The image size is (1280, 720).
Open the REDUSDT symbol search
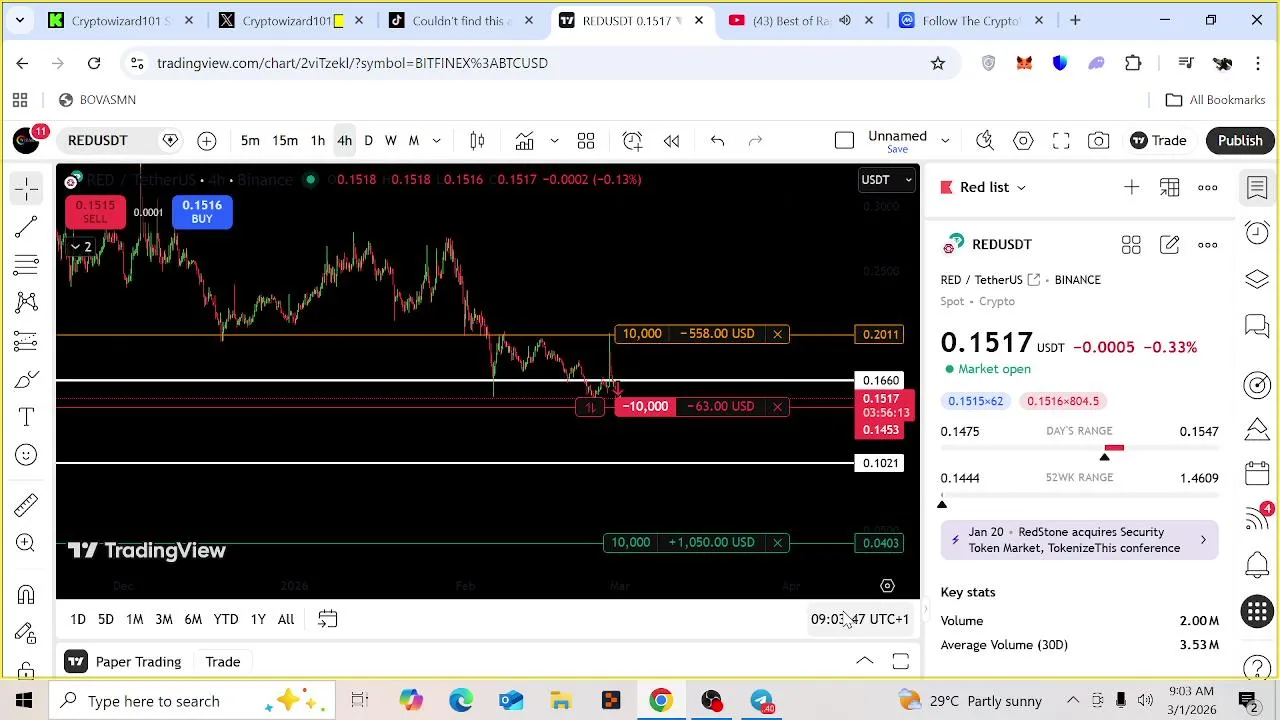tap(97, 141)
